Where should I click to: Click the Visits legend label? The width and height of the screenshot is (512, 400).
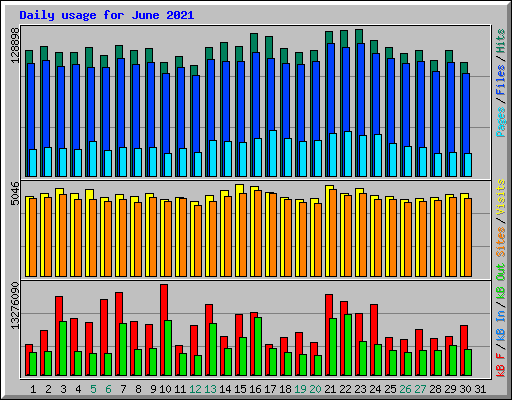501,197
